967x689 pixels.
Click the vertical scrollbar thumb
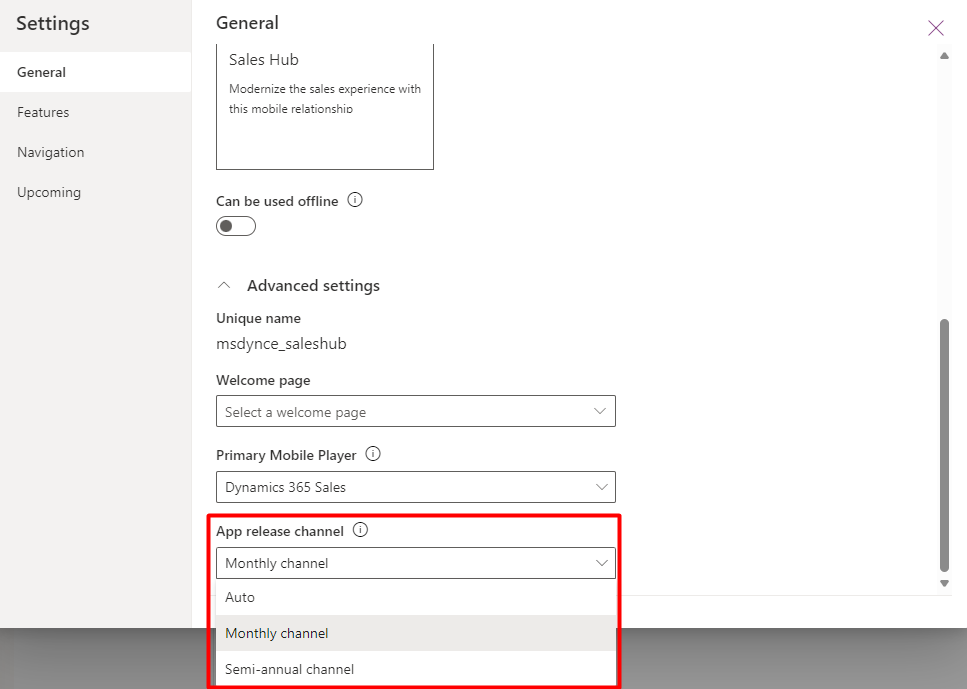(x=944, y=445)
